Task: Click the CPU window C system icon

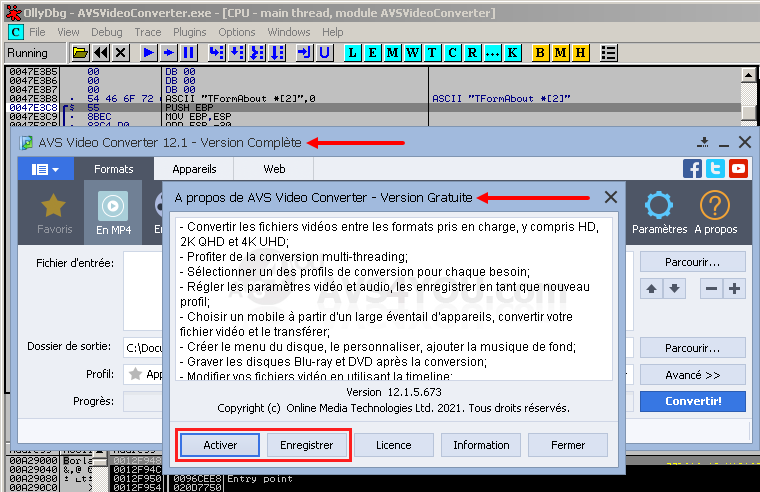Action: pyautogui.click(x=16, y=32)
